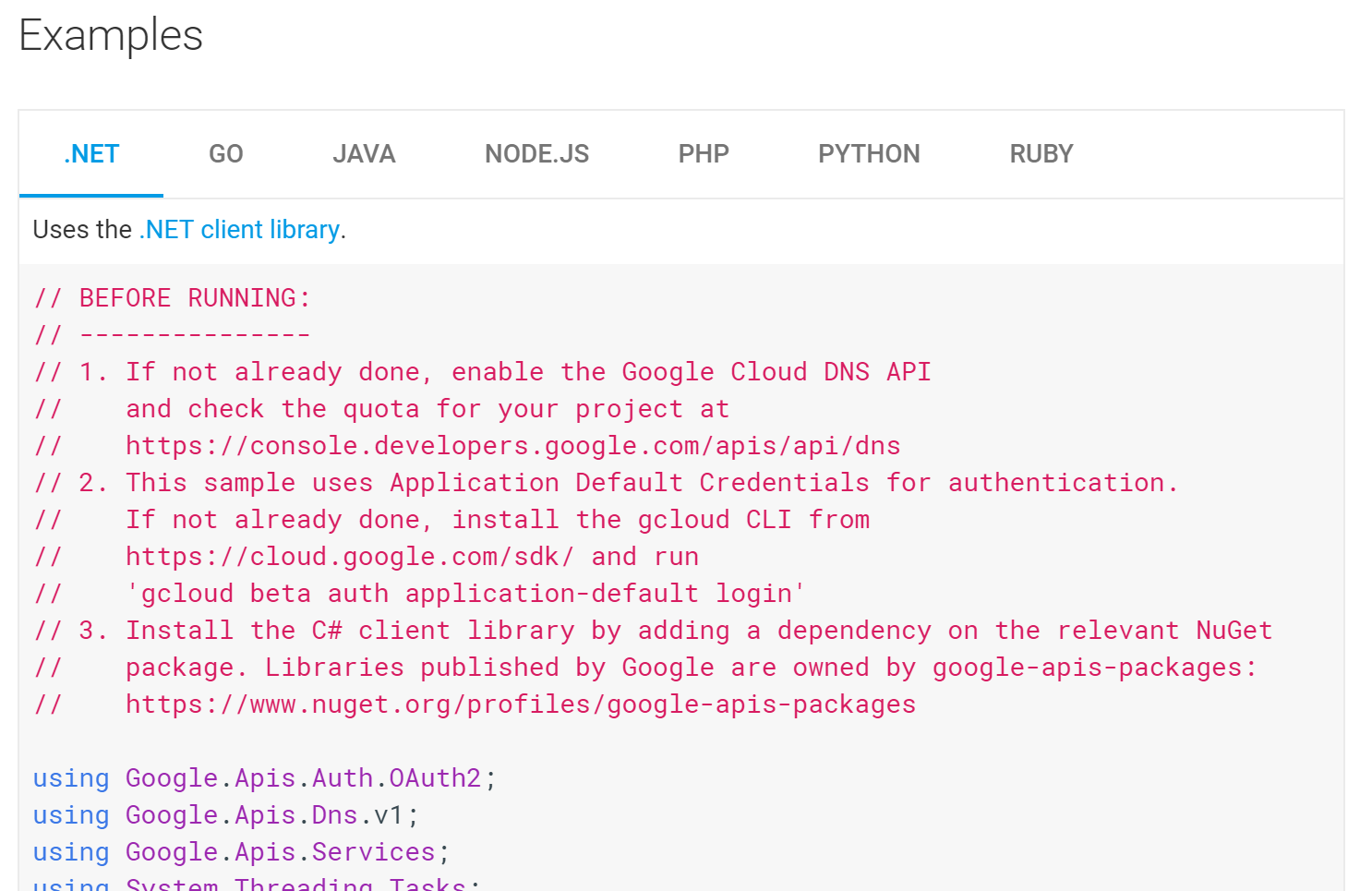This screenshot has width=1372, height=891.
Task: Click the cloud.google.com/sdk URL in the comment
Action: pyautogui.click(x=349, y=557)
